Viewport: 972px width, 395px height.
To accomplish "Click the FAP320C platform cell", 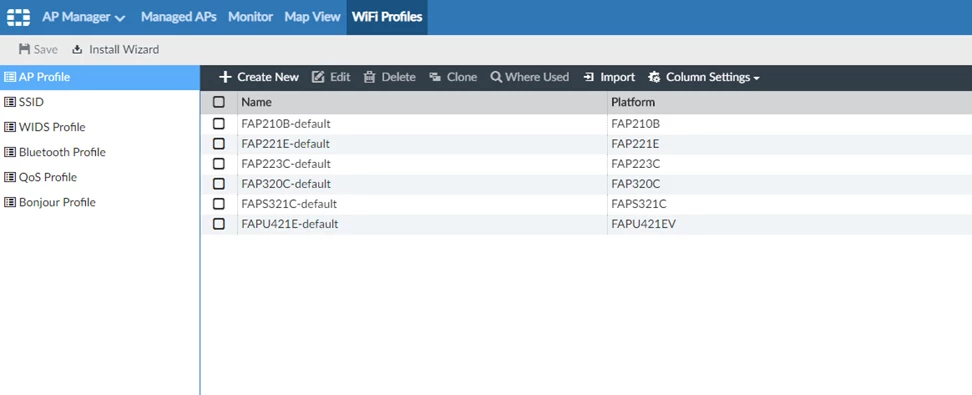I will point(635,184).
